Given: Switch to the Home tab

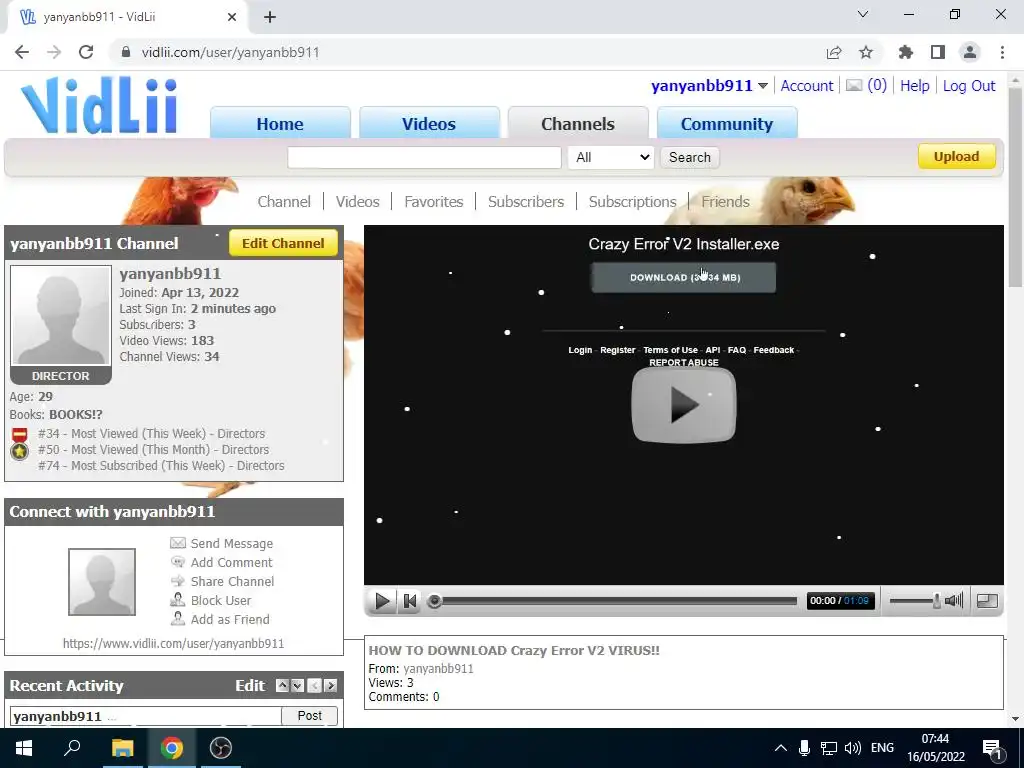Looking at the screenshot, I should tap(280, 123).
